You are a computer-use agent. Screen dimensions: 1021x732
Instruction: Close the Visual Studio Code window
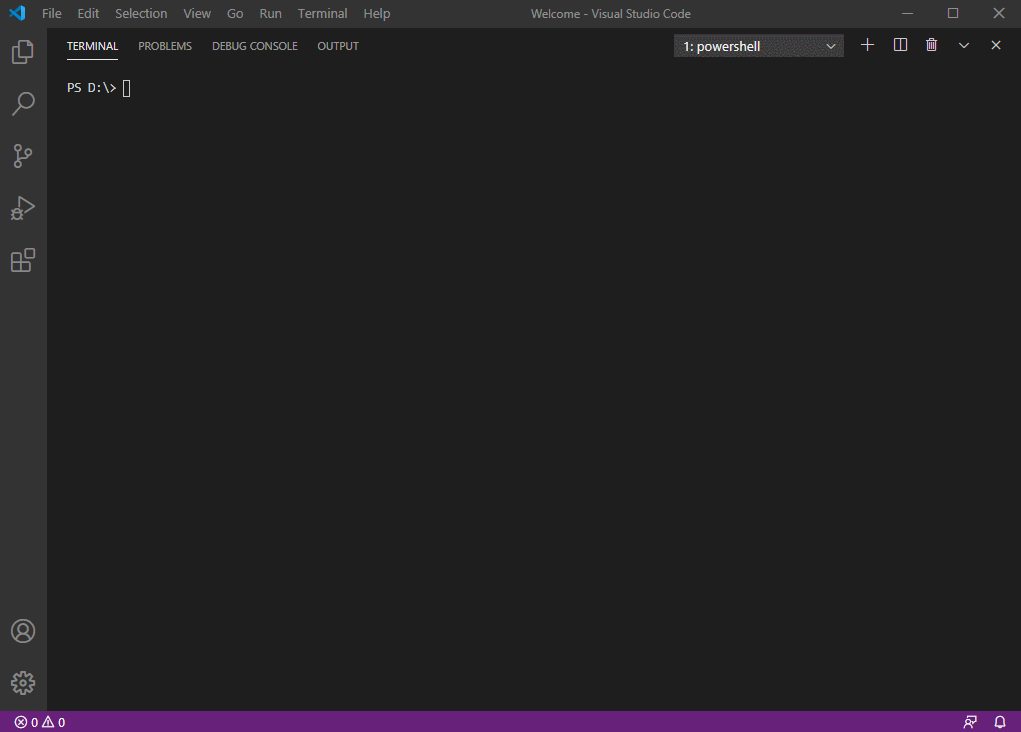click(x=998, y=13)
